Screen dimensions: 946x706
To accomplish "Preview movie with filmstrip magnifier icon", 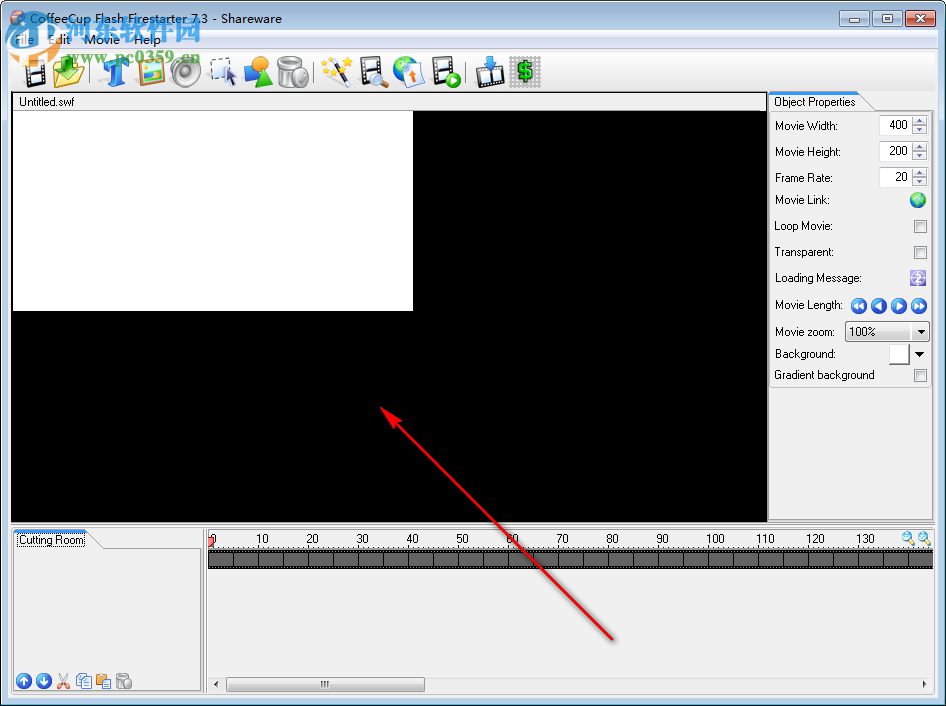I will 373,72.
